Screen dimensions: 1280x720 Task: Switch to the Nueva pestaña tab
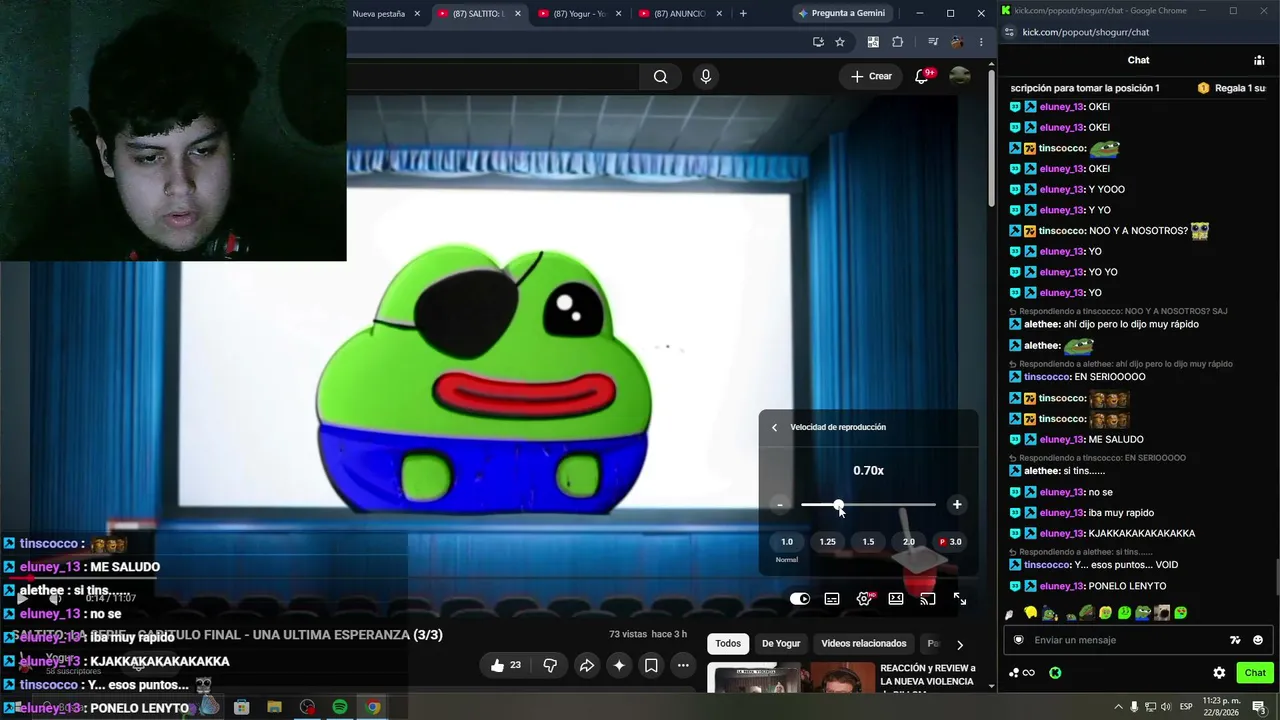[x=380, y=14]
